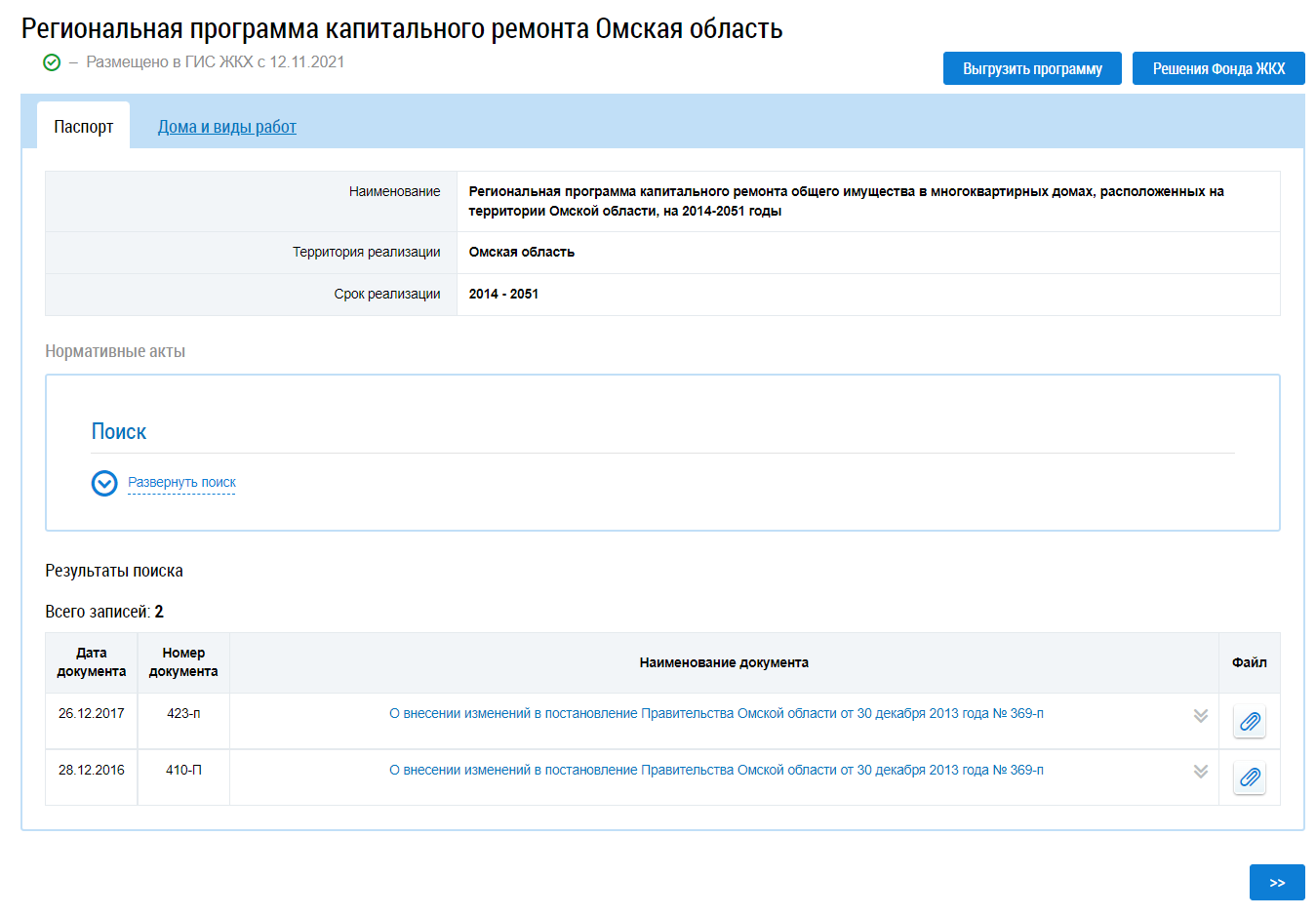Click 'Выгрузить программу' button
Image resolution: width=1316 pixels, height=916 pixels.
[1031, 69]
